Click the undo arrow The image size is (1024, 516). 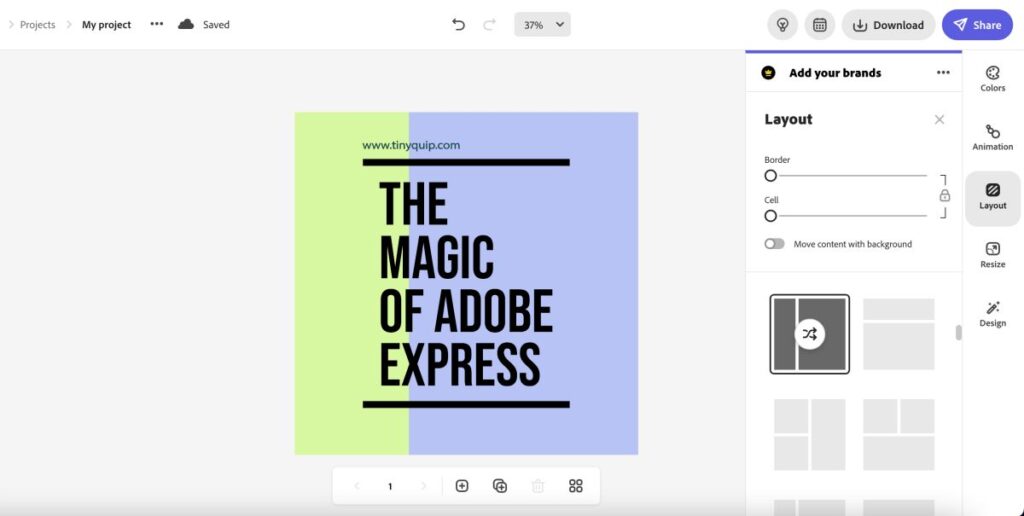[458, 25]
